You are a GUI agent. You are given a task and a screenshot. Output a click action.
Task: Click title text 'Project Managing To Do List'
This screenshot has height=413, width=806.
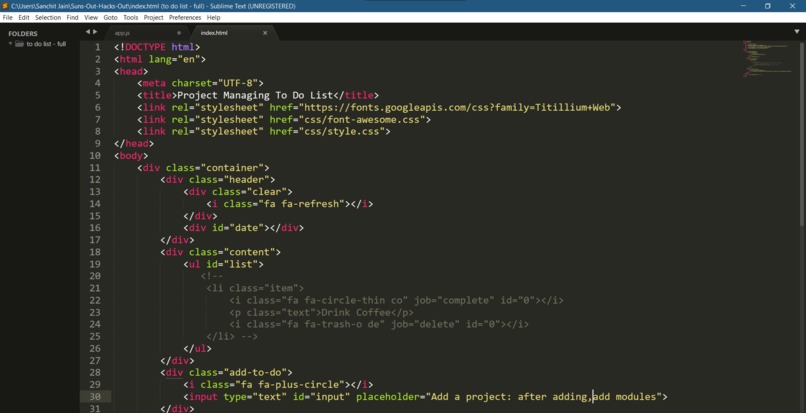255,96
